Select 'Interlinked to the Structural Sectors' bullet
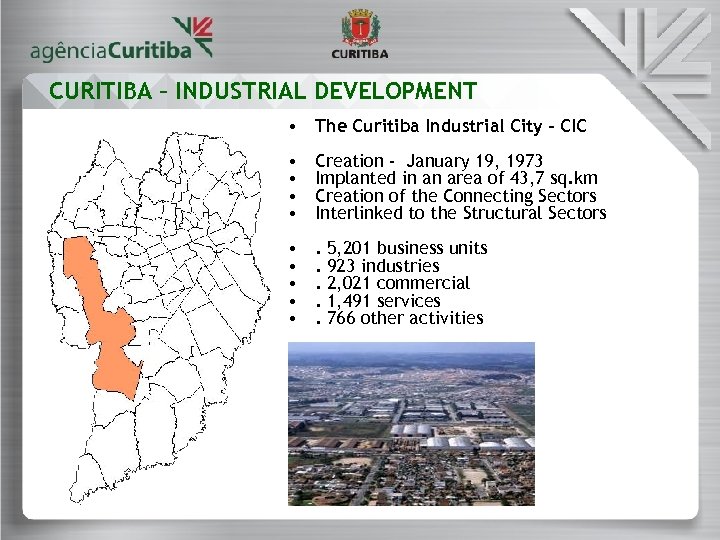The height and width of the screenshot is (540, 720). (x=461, y=213)
